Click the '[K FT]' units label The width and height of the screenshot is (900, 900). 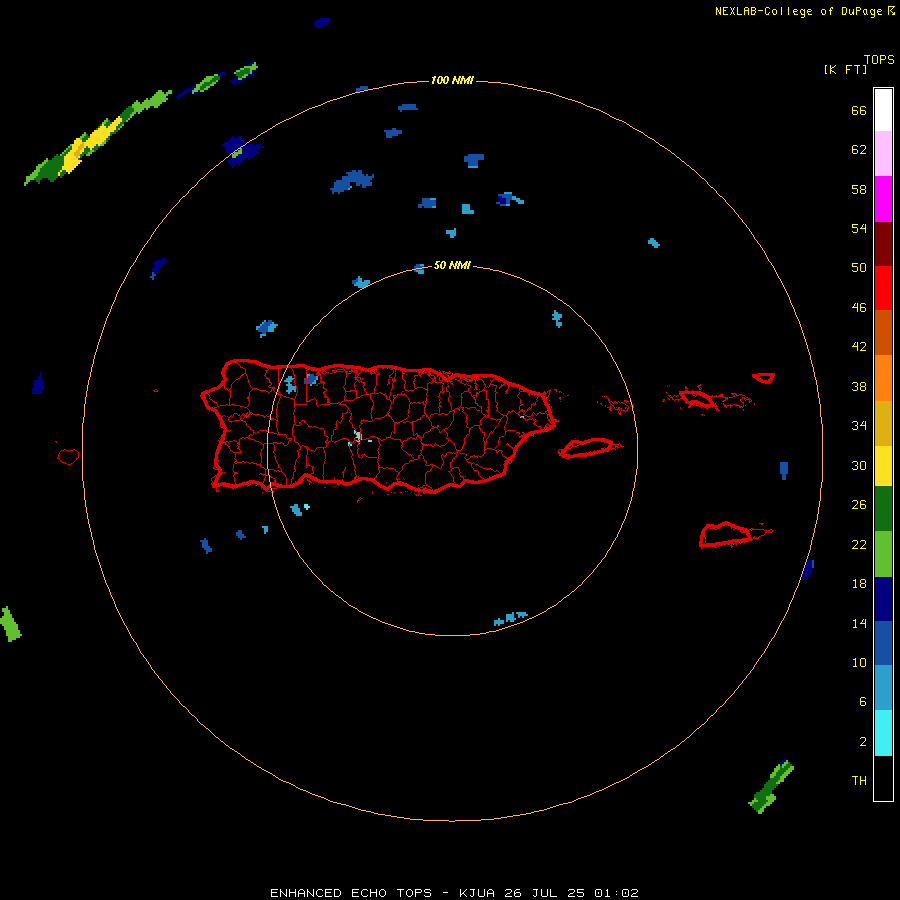click(x=845, y=70)
